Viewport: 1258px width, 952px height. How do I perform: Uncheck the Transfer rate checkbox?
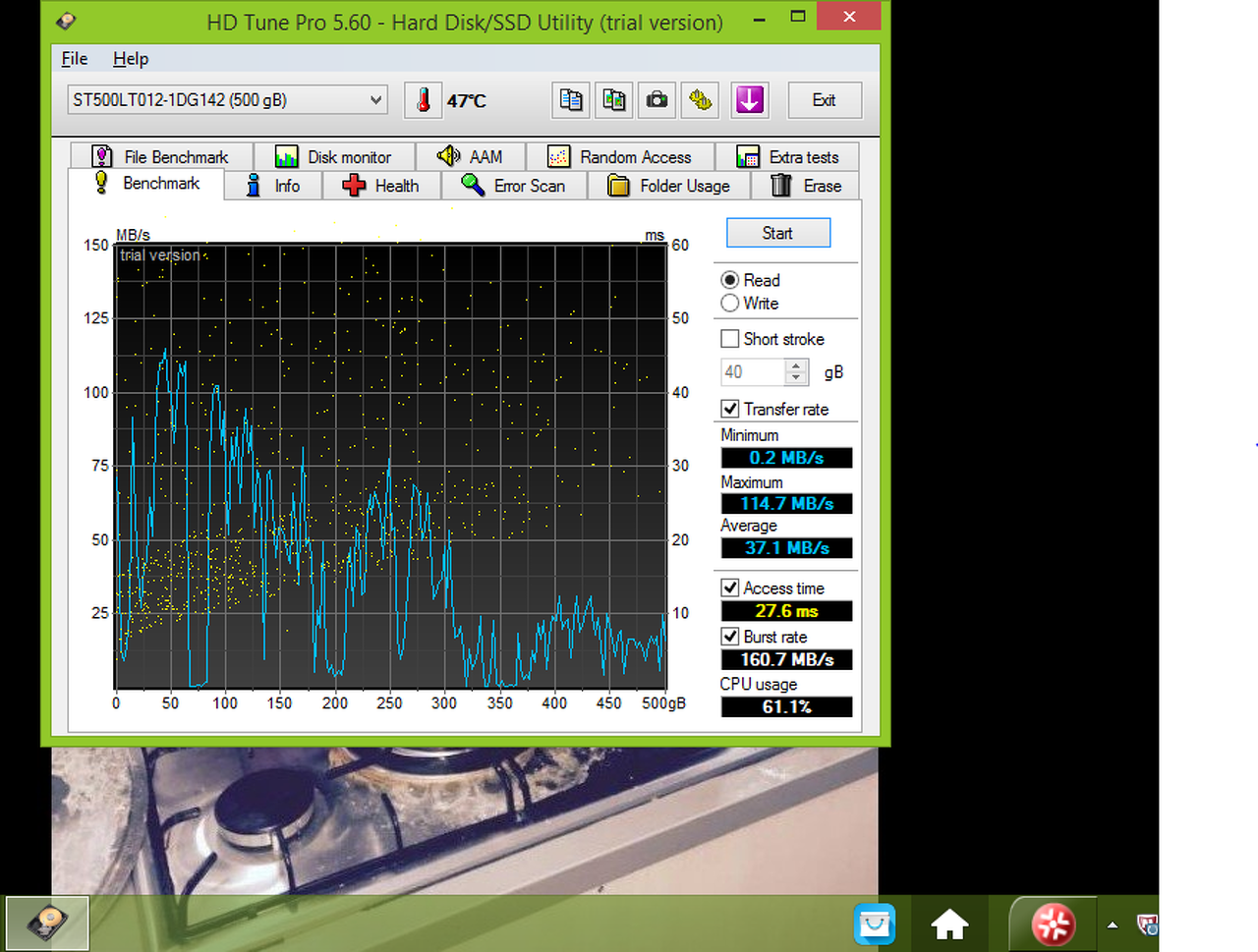click(730, 409)
